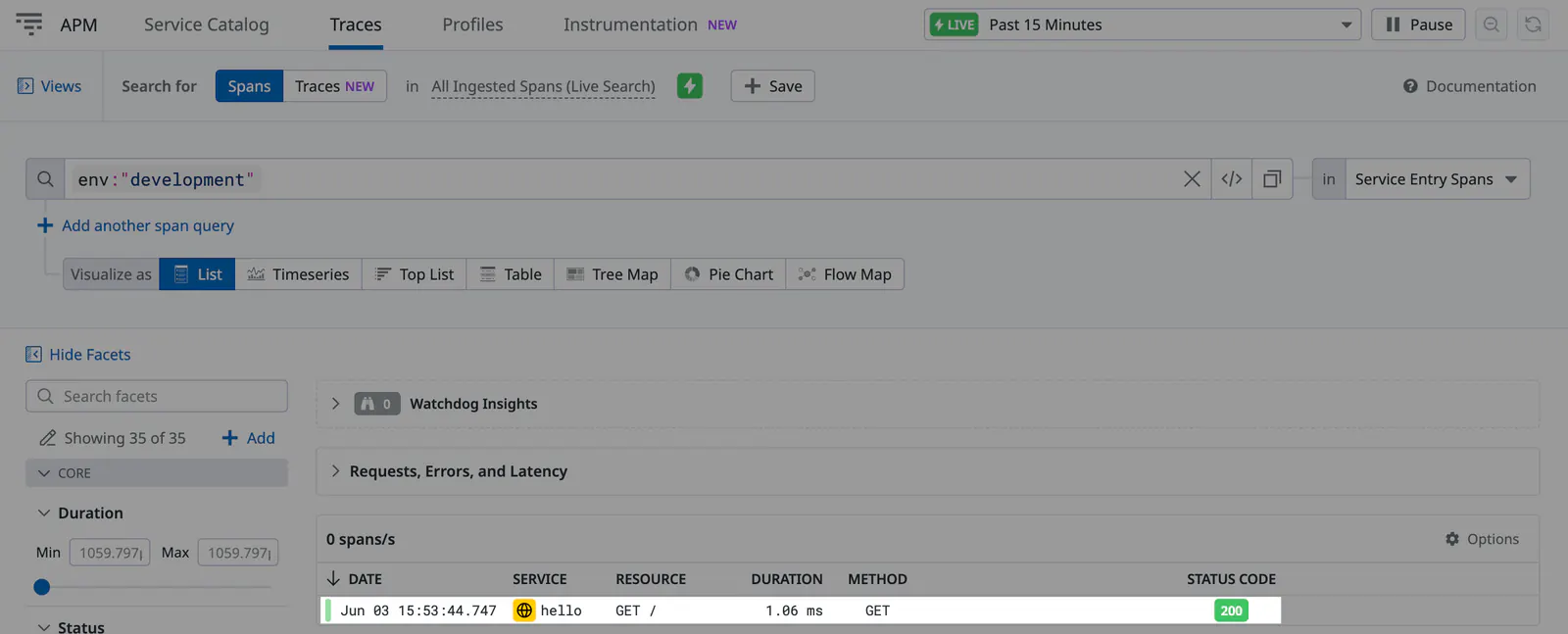Click the Duration slider handle
The image size is (1568, 634).
point(41,587)
